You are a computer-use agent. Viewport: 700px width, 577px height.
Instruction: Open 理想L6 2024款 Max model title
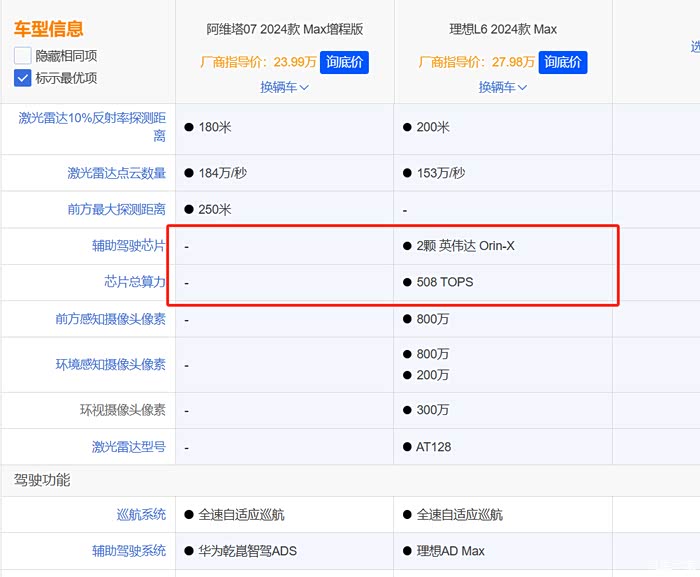click(503, 30)
